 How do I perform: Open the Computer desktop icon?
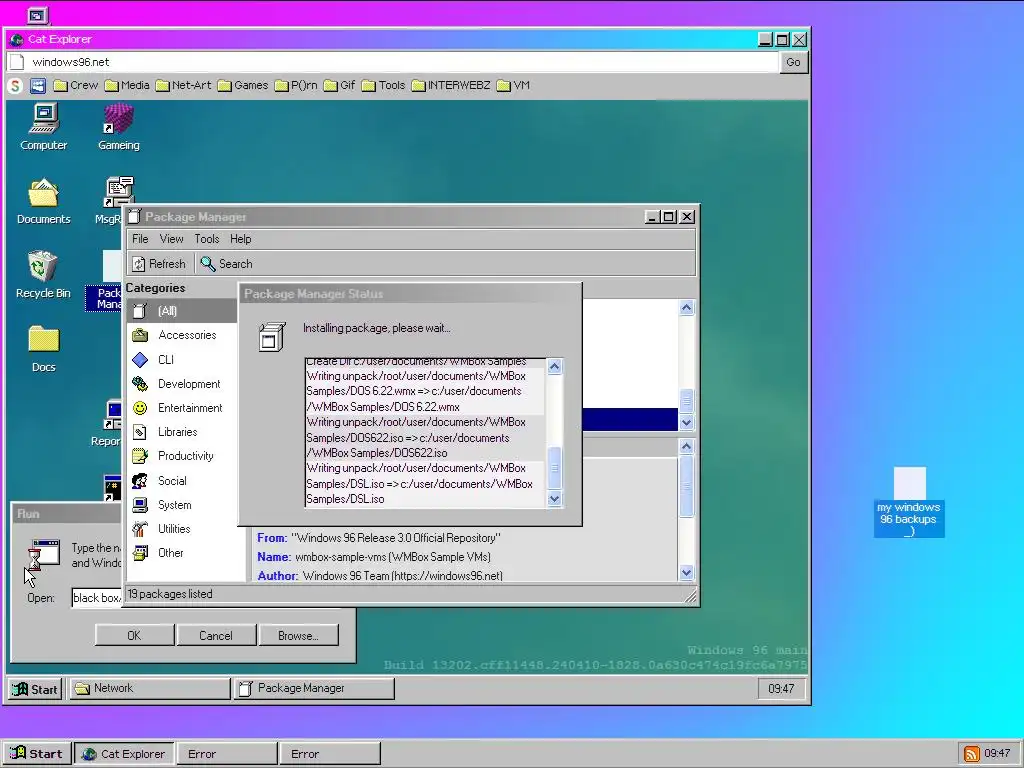point(43,127)
